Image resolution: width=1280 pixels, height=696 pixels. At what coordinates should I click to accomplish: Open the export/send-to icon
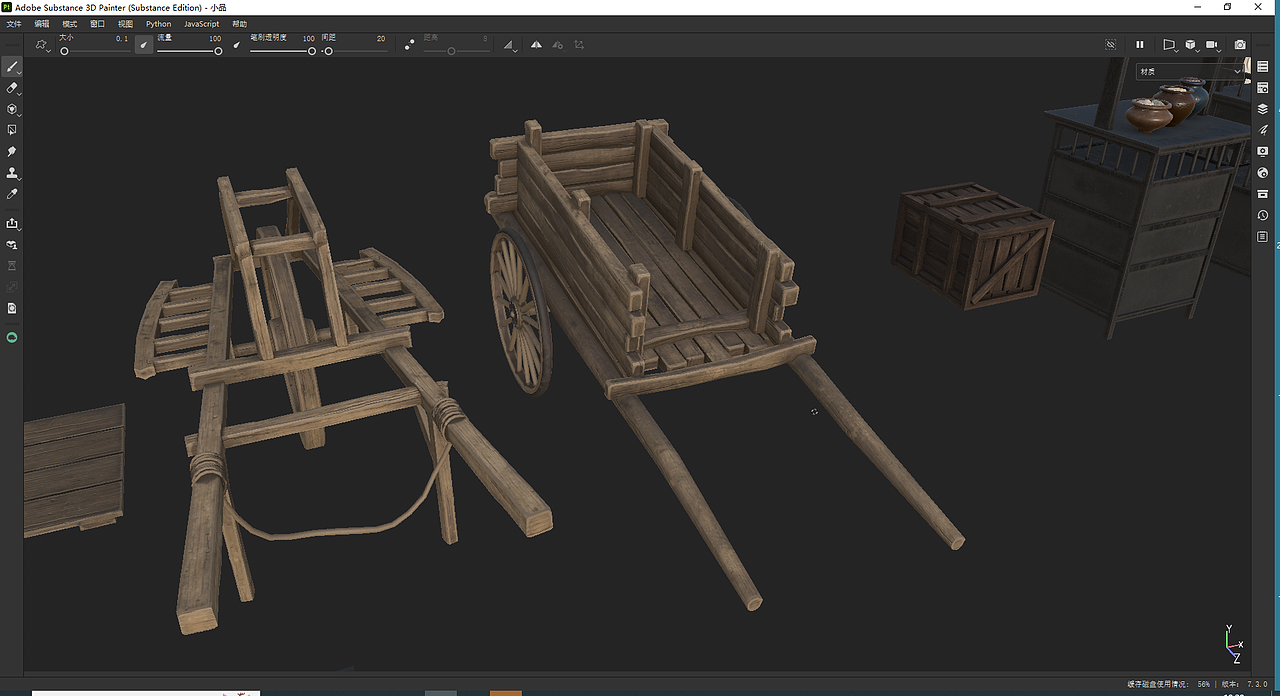12,223
